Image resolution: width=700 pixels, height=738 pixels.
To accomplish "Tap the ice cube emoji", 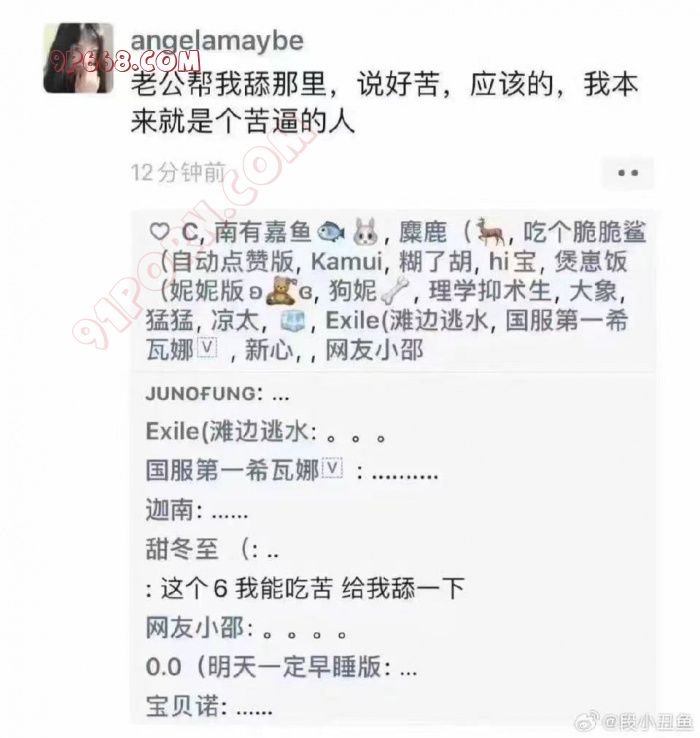I will click(x=293, y=321).
